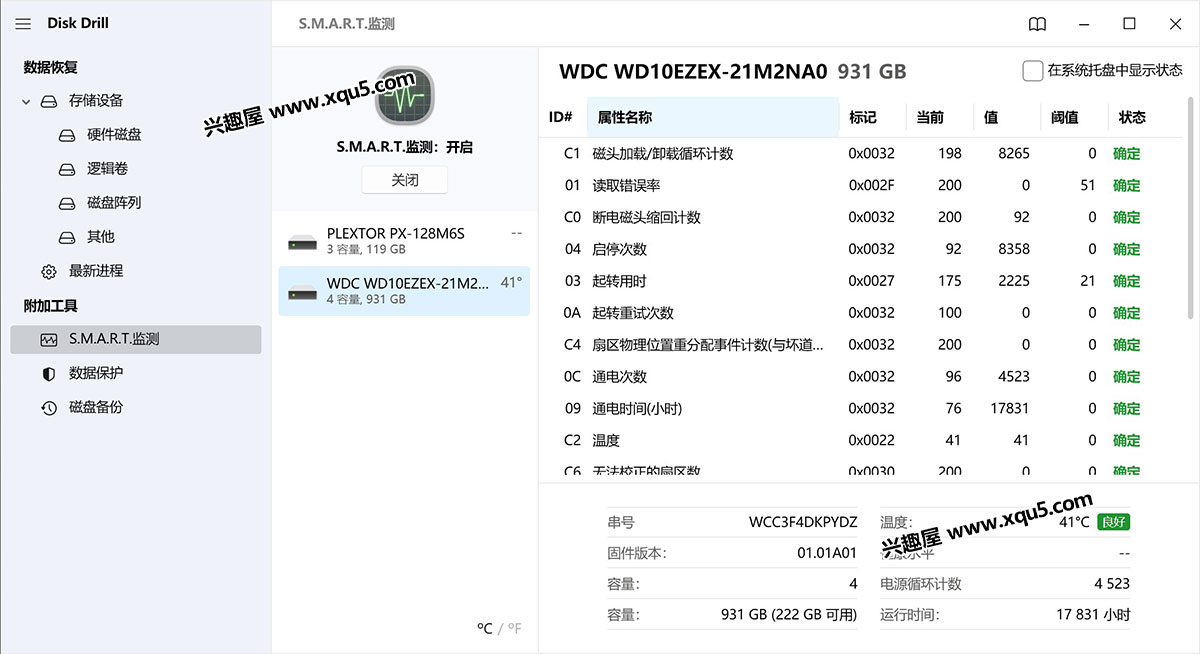This screenshot has width=1200, height=654.
Task: Click the 磁头加载/卸载循环计数 row
Action: coord(860,154)
